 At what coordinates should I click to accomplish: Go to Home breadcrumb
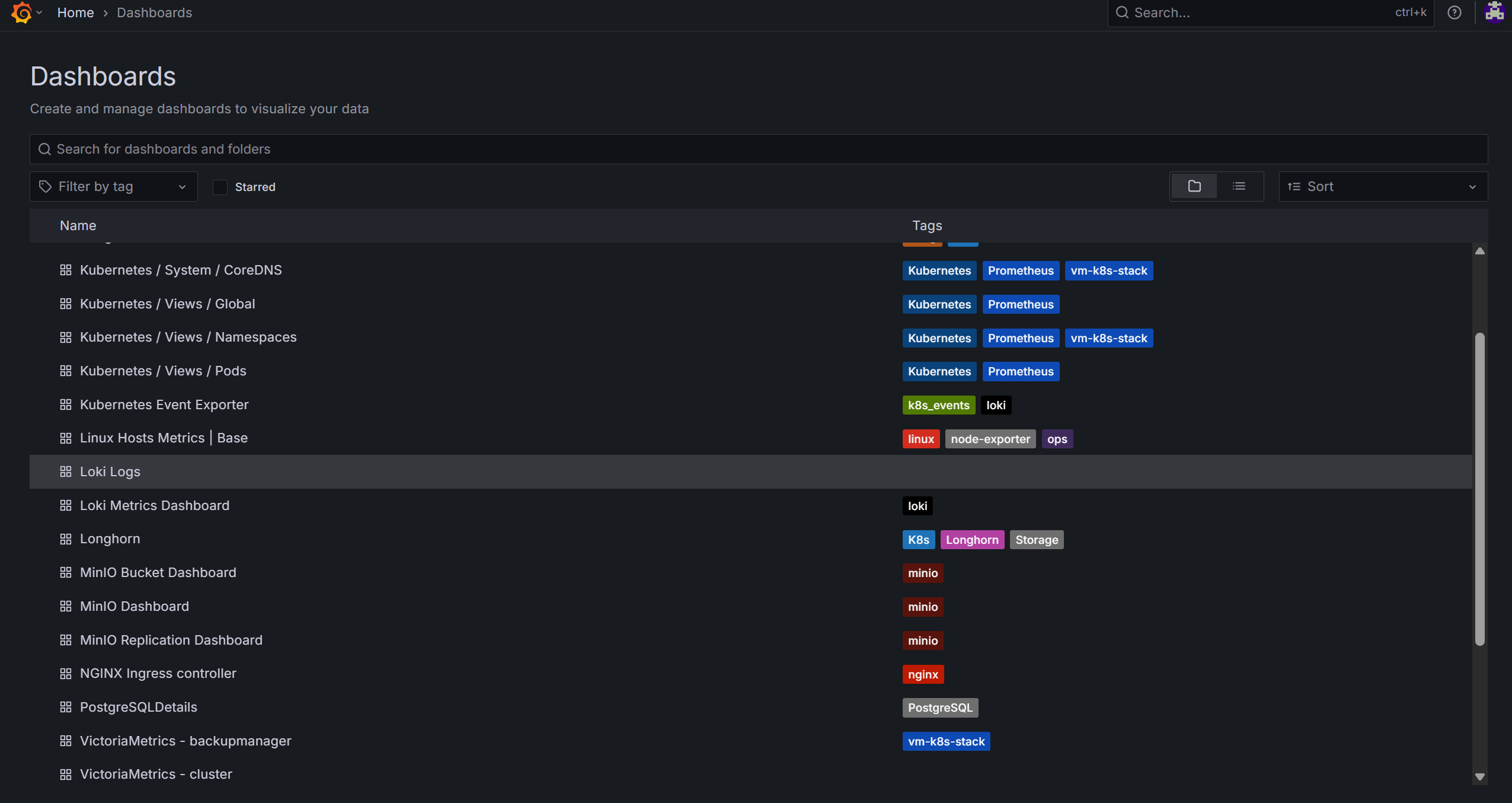click(x=75, y=12)
